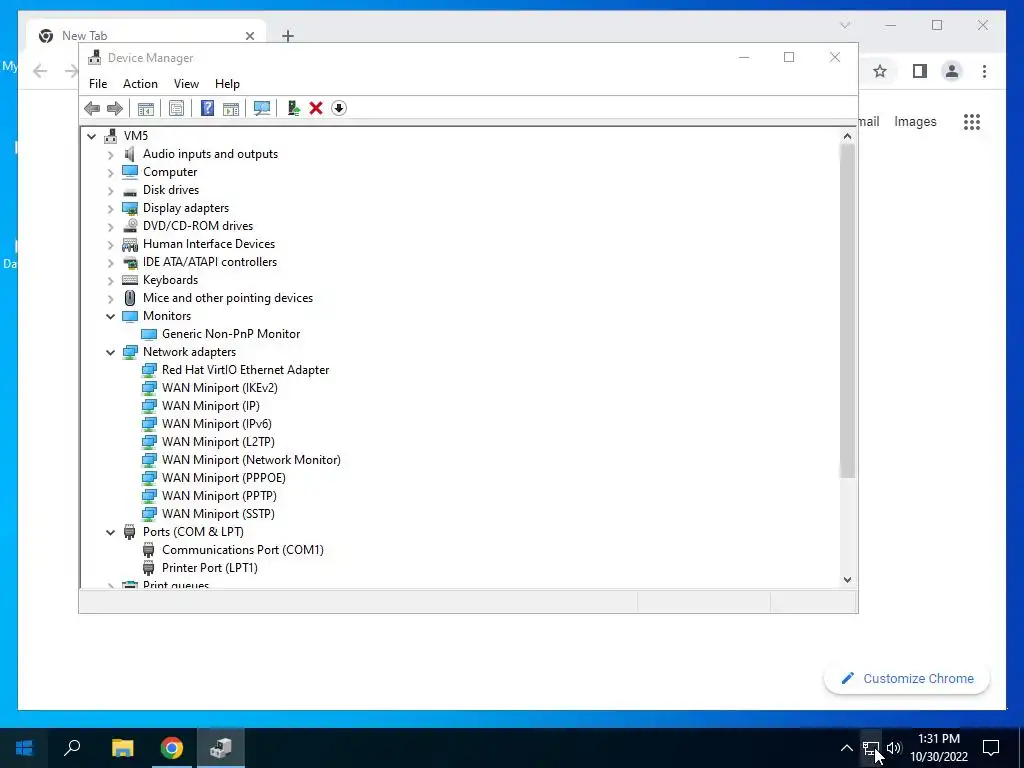Open File Explorer from the taskbar

(x=122, y=748)
